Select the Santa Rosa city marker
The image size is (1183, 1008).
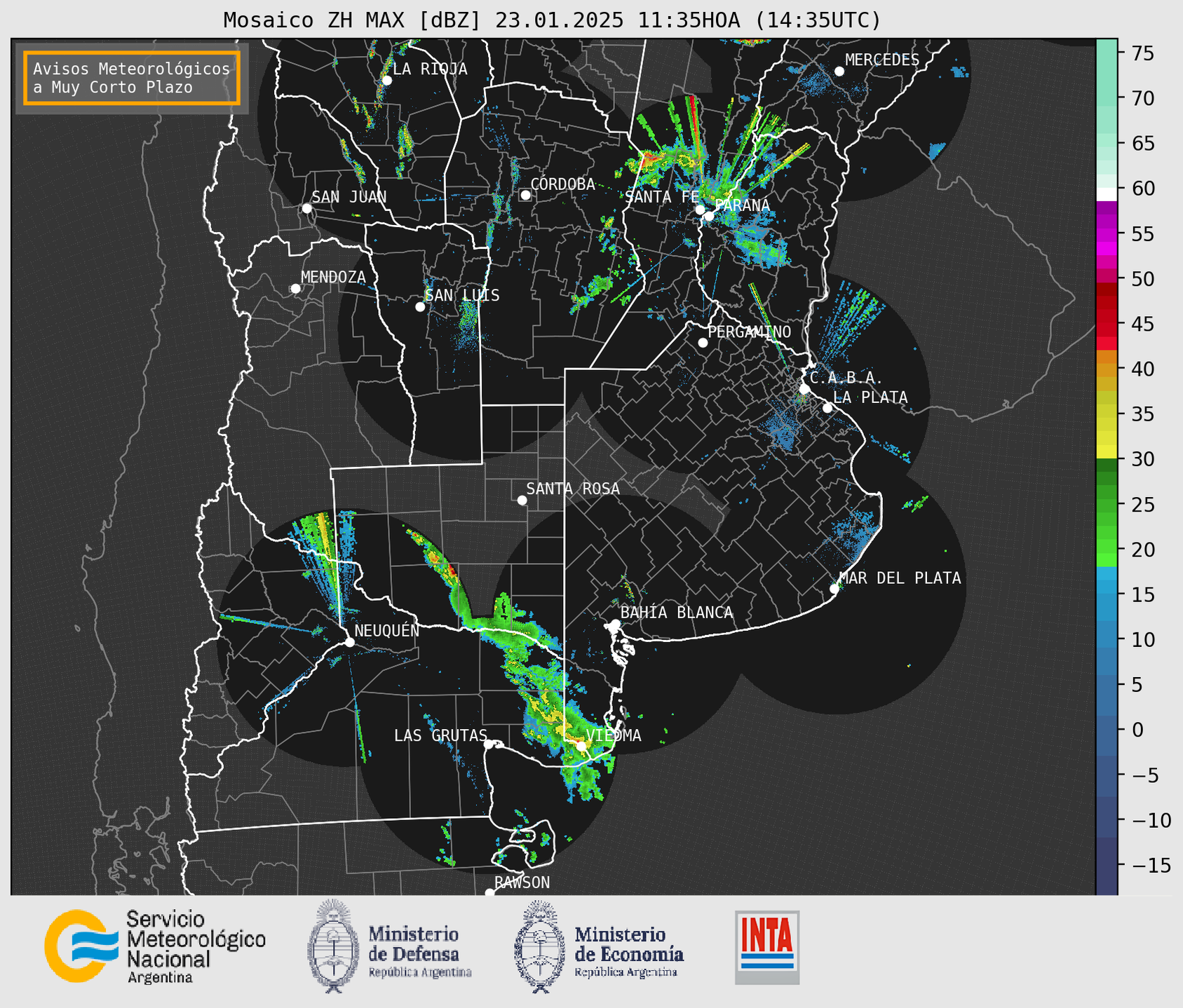522,500
